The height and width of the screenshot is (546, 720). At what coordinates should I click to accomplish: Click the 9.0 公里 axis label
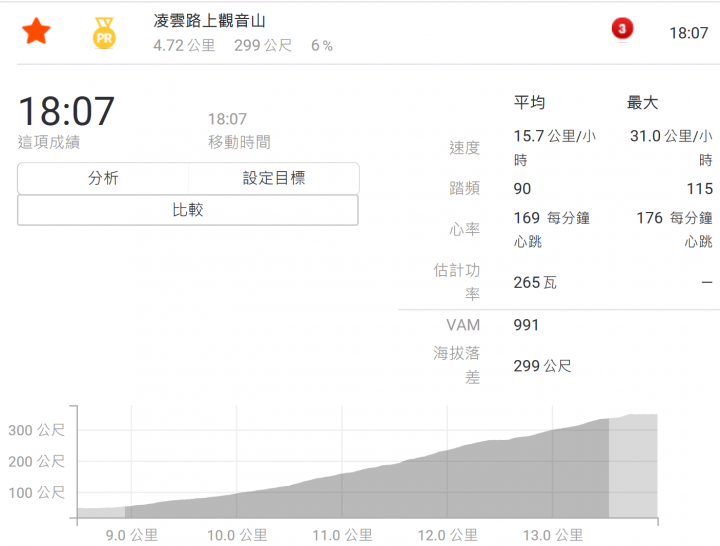(131, 535)
